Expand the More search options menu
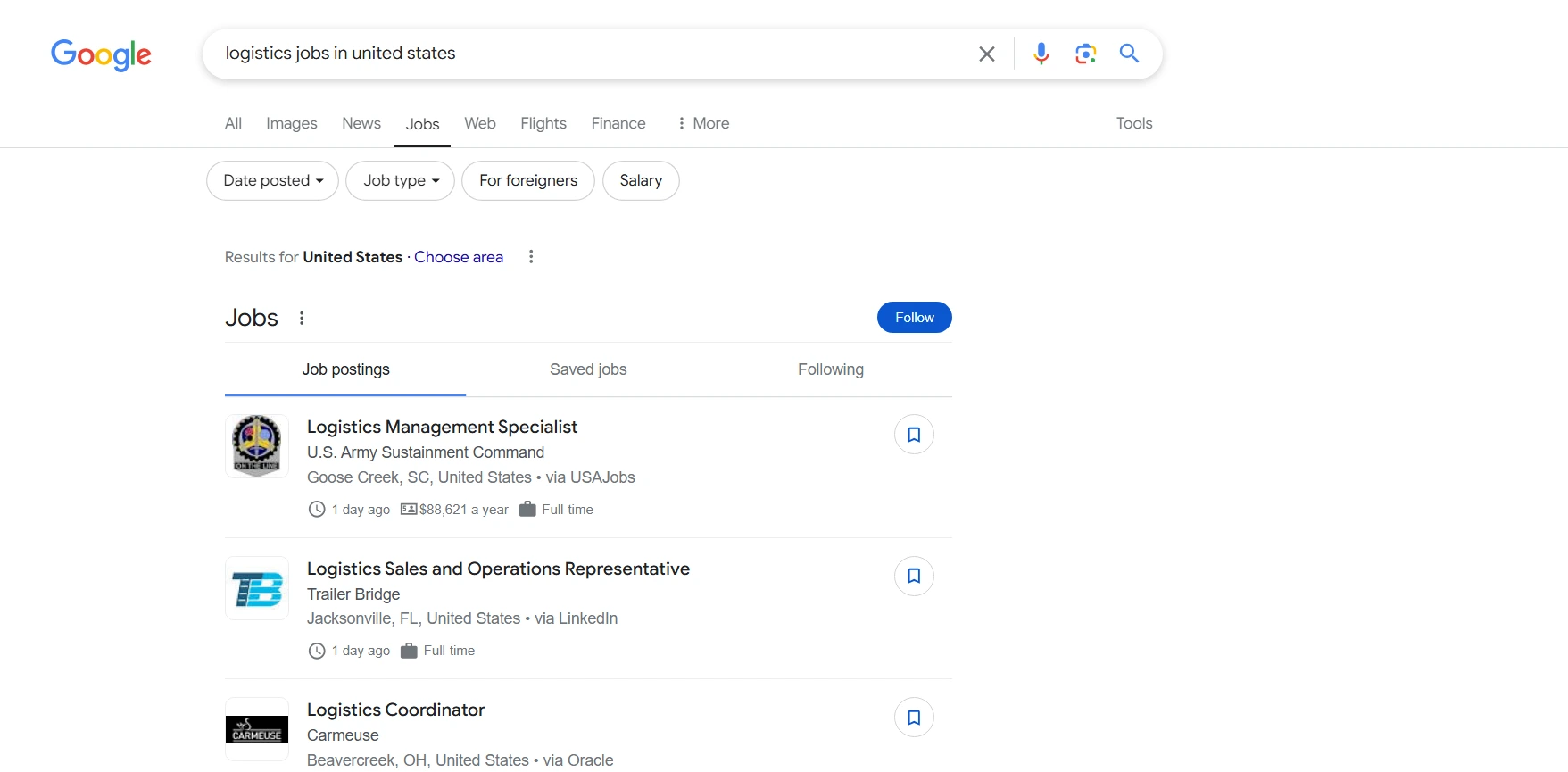This screenshot has width=1568, height=772. point(703,123)
